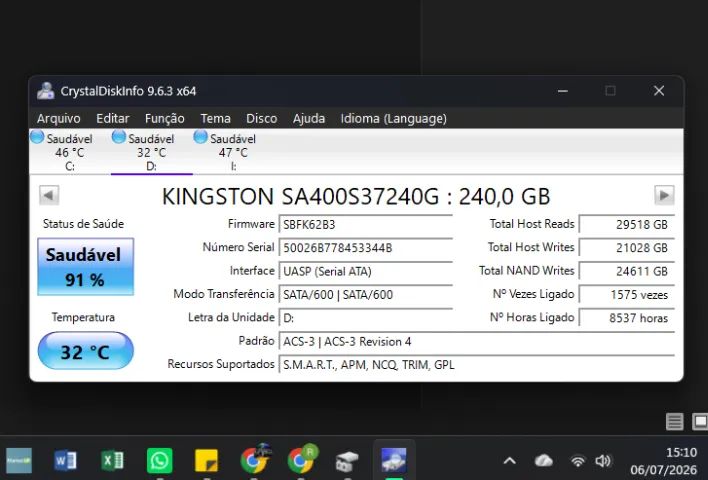
Task: Open Microsoft Word from the taskbar
Action: [65, 461]
